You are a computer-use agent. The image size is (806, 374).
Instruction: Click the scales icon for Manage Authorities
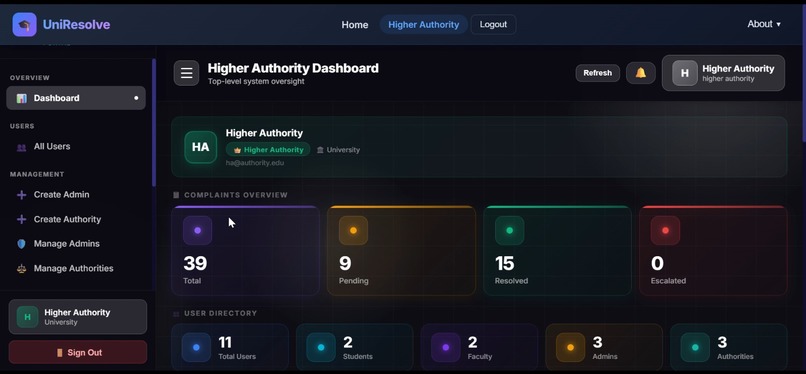click(x=21, y=269)
